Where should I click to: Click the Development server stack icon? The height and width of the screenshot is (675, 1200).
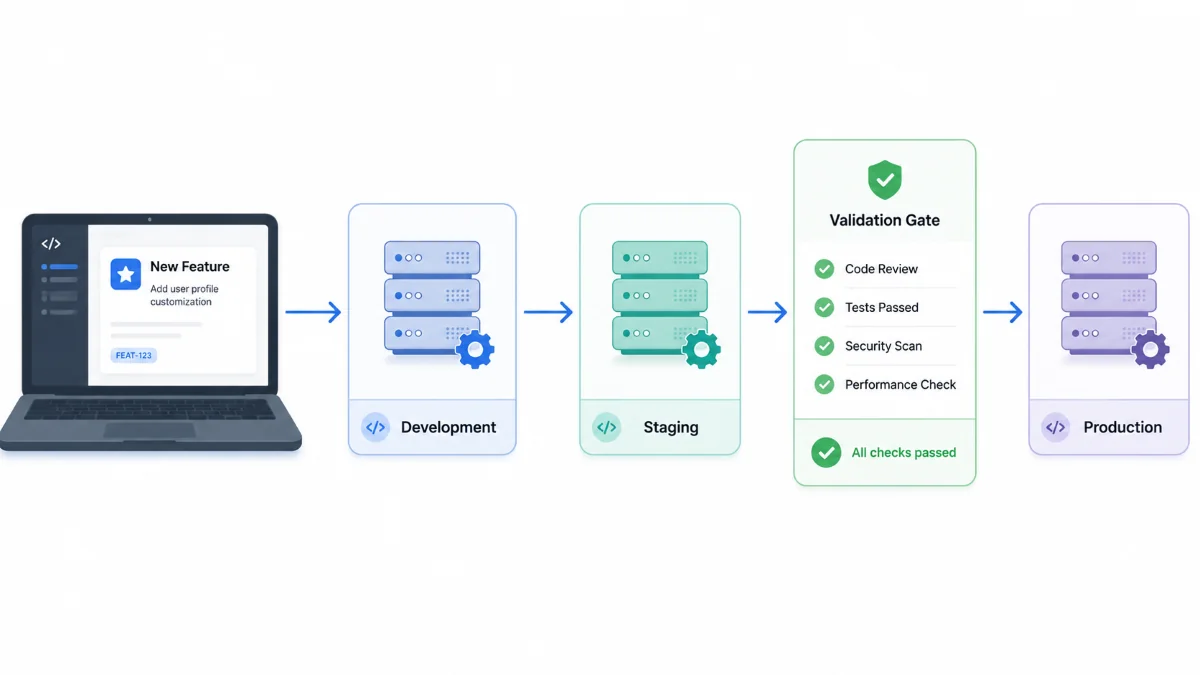click(432, 296)
